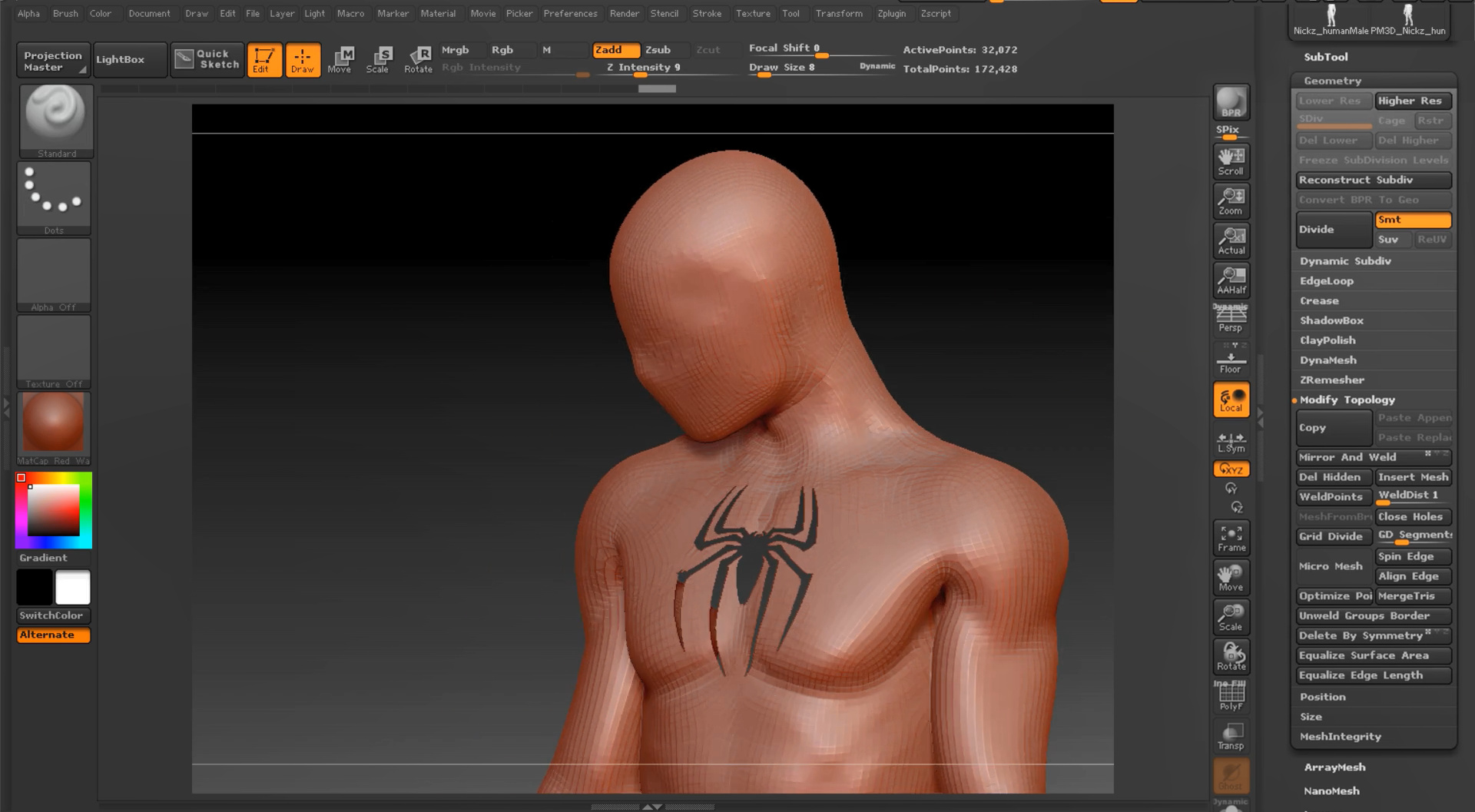The width and height of the screenshot is (1475, 812).
Task: Toggle the Floor grid
Action: 1231,359
